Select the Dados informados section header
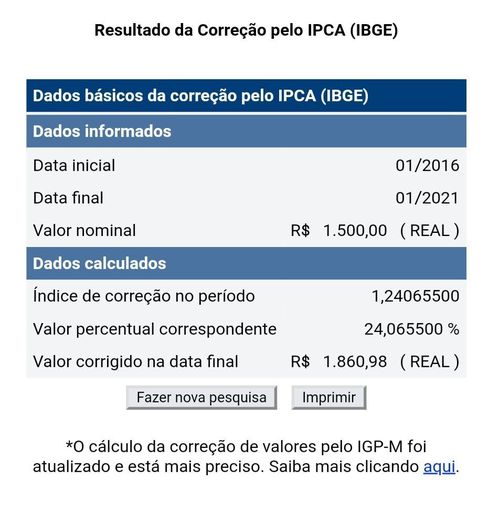Image resolution: width=500 pixels, height=515 pixels. pyautogui.click(x=246, y=131)
